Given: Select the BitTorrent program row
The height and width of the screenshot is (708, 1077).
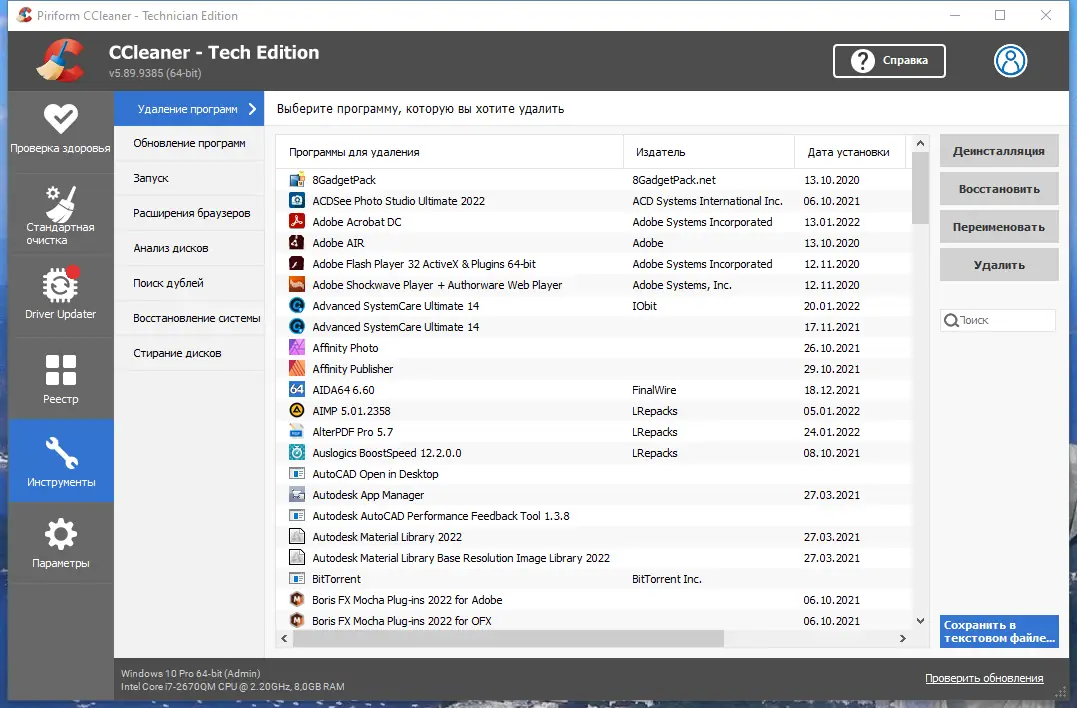Looking at the screenshot, I should (x=336, y=579).
